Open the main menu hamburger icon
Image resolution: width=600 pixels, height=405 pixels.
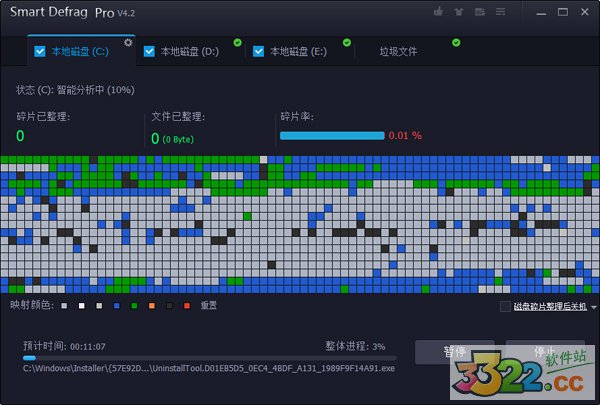point(501,12)
